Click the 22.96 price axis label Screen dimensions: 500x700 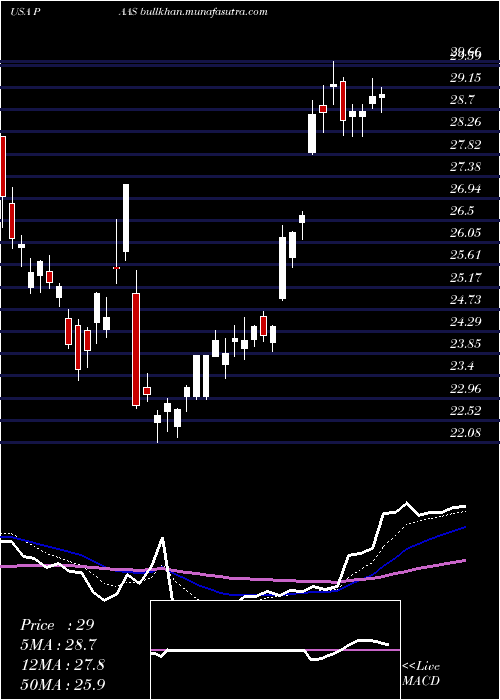(x=465, y=388)
